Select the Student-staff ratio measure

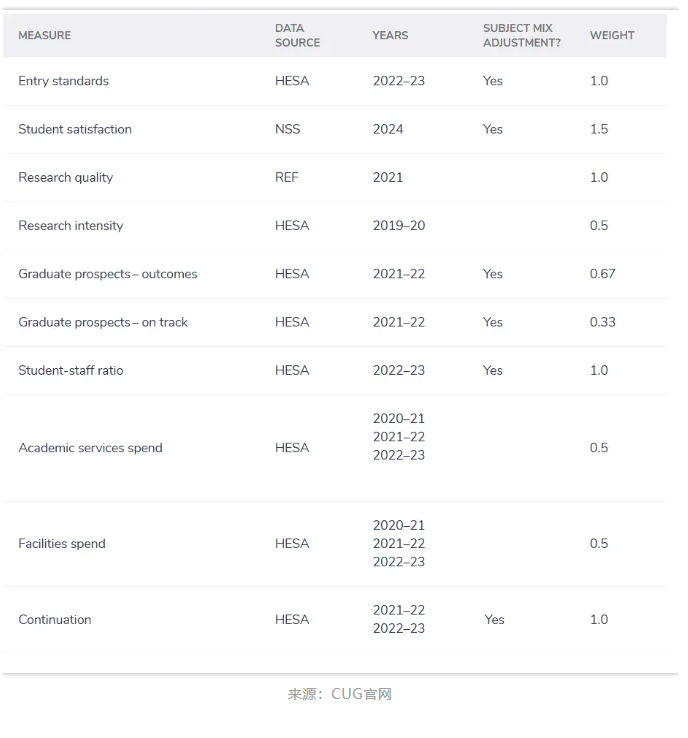tap(70, 370)
